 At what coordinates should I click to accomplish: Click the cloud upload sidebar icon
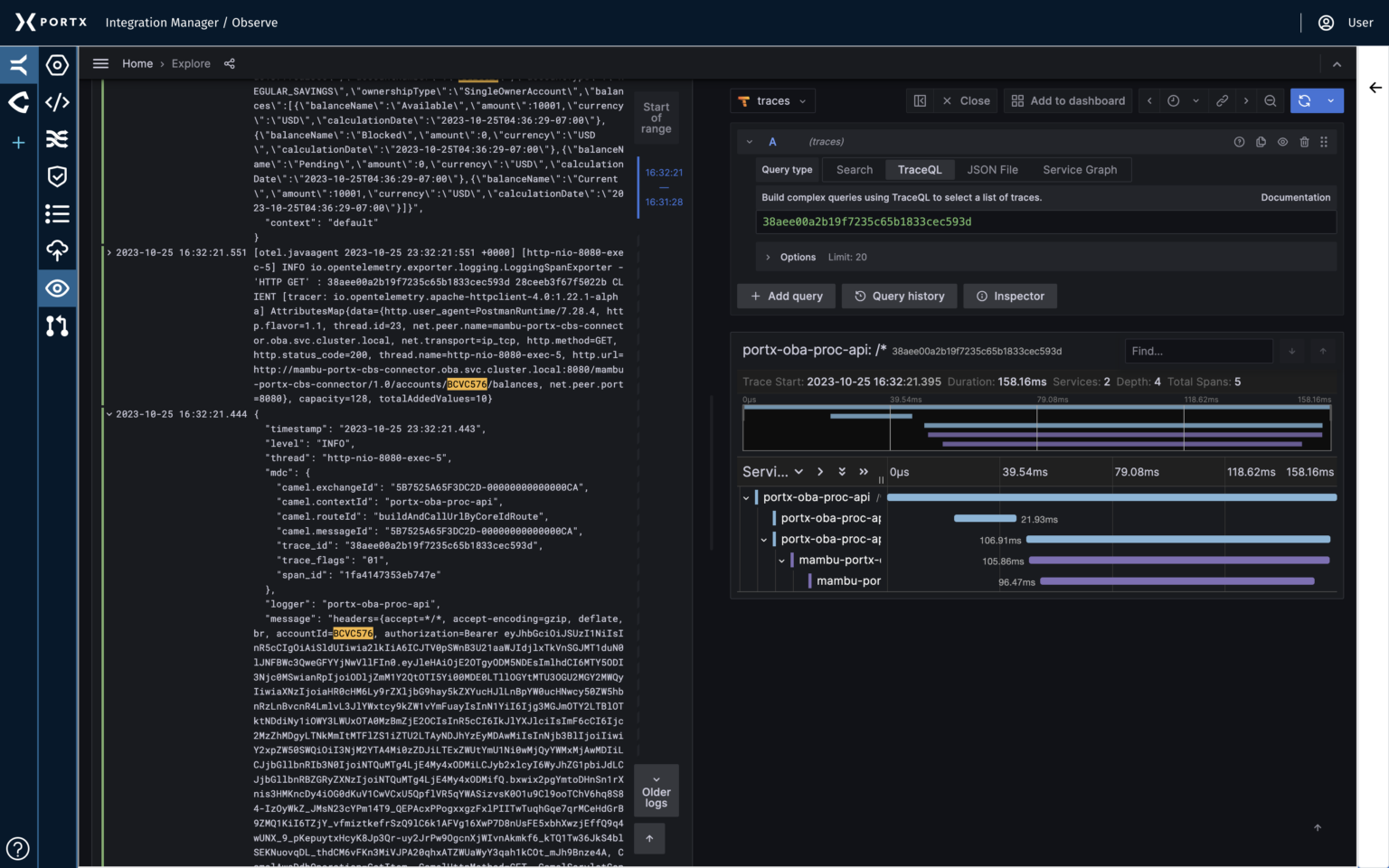pyautogui.click(x=57, y=250)
